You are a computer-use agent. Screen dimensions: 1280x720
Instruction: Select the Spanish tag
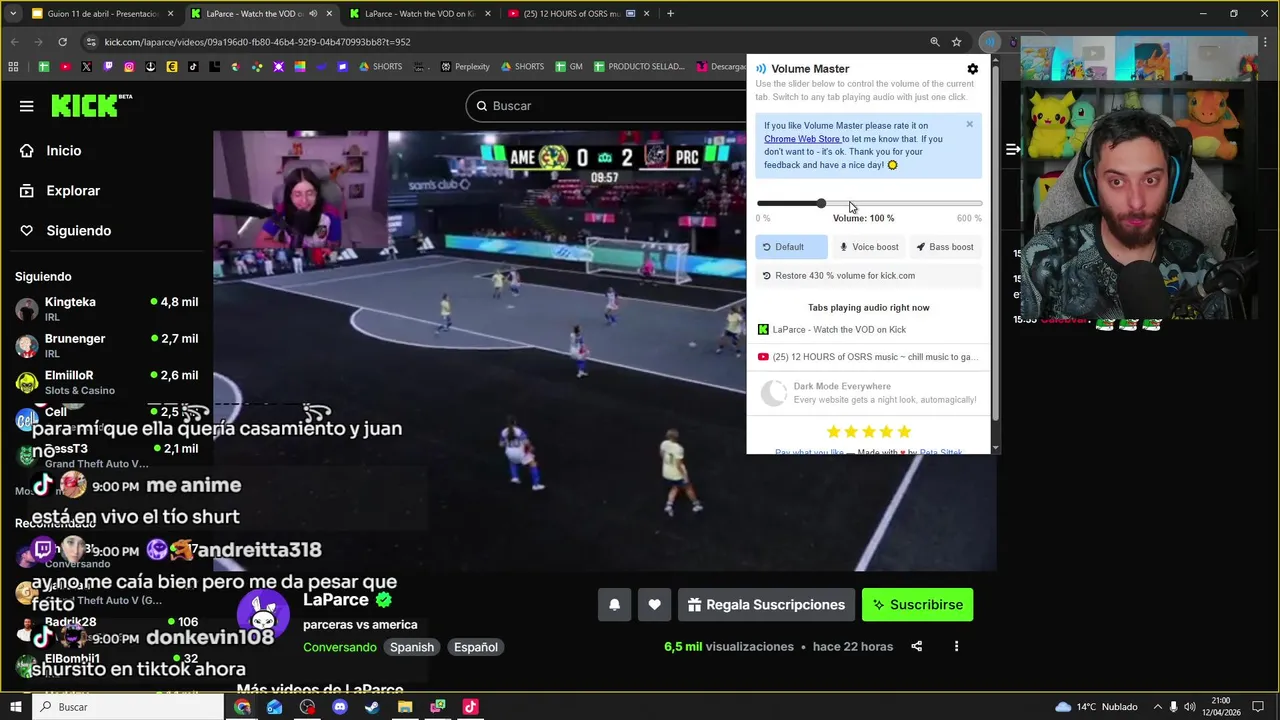click(412, 647)
